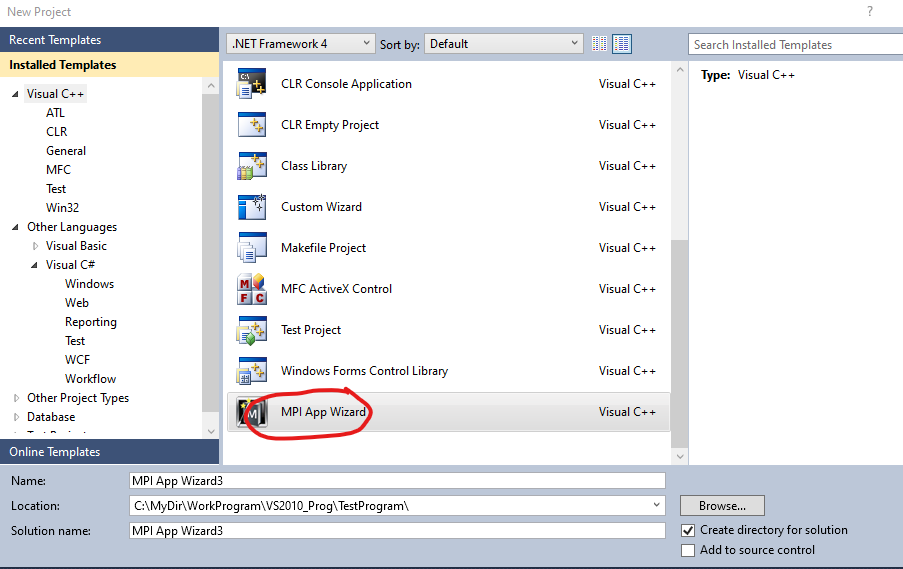Image resolution: width=903 pixels, height=569 pixels.
Task: Click the Location path field
Action: pyautogui.click(x=397, y=506)
